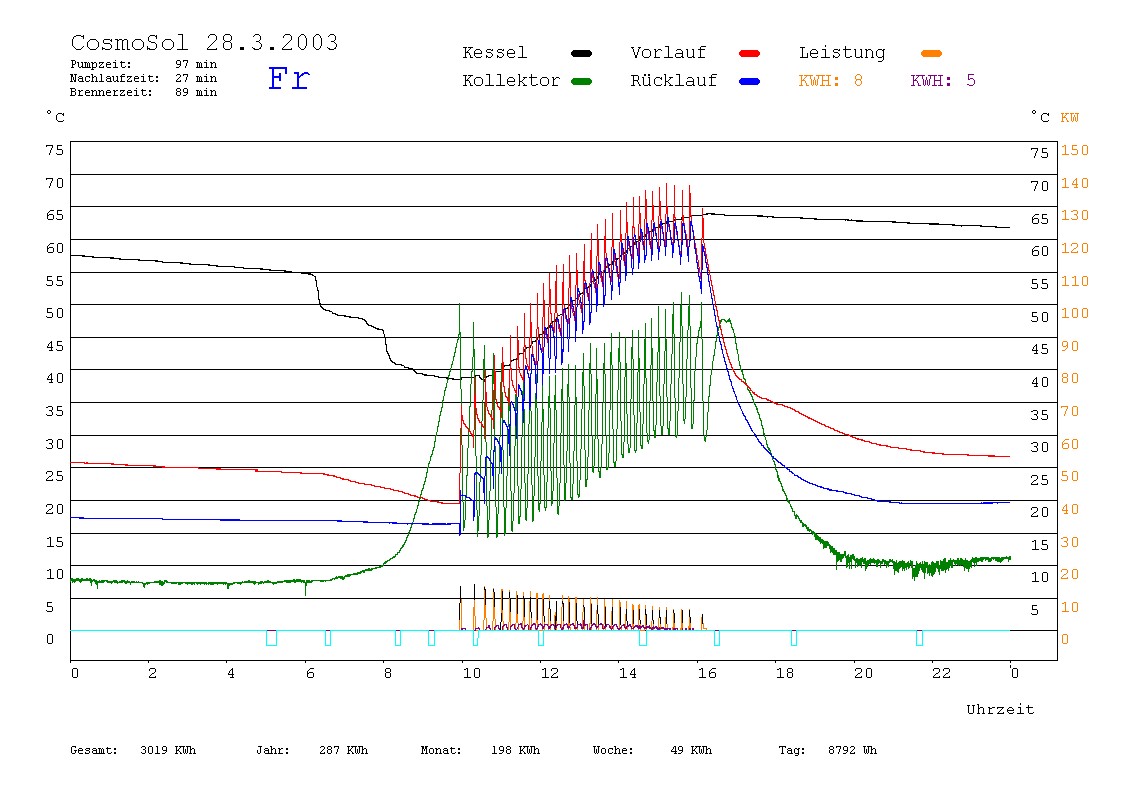Click hour "14" on the Uhrzeit axis

pyautogui.click(x=627, y=673)
